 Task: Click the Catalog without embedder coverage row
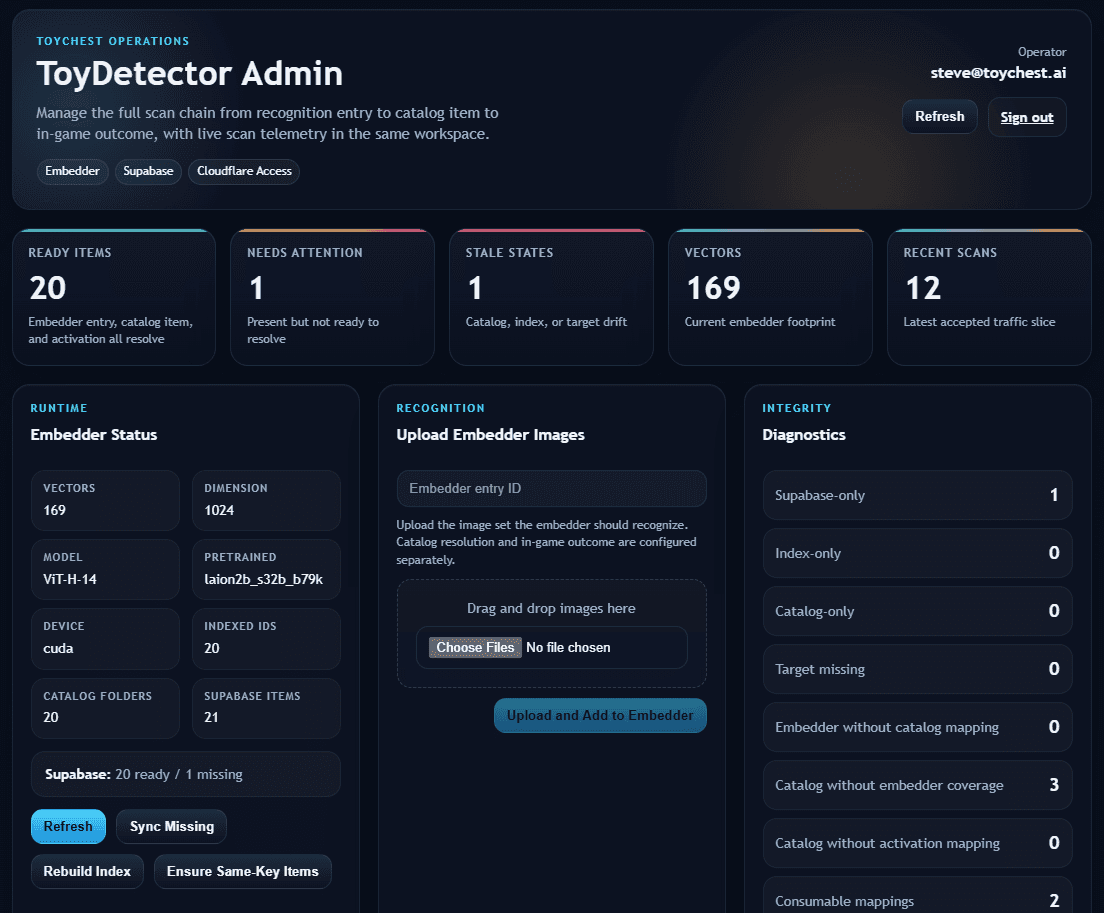917,785
